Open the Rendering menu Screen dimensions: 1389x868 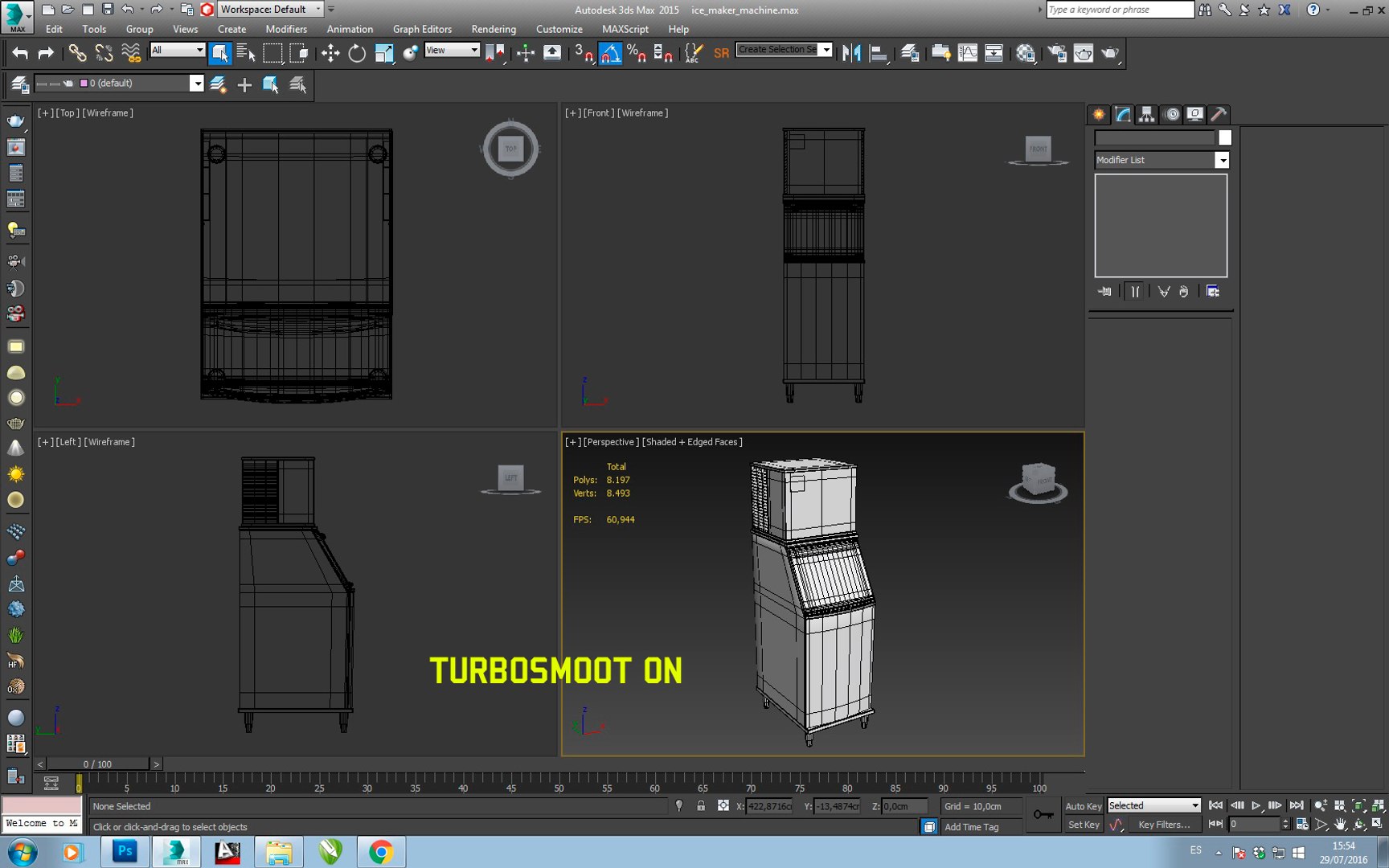coord(493,29)
